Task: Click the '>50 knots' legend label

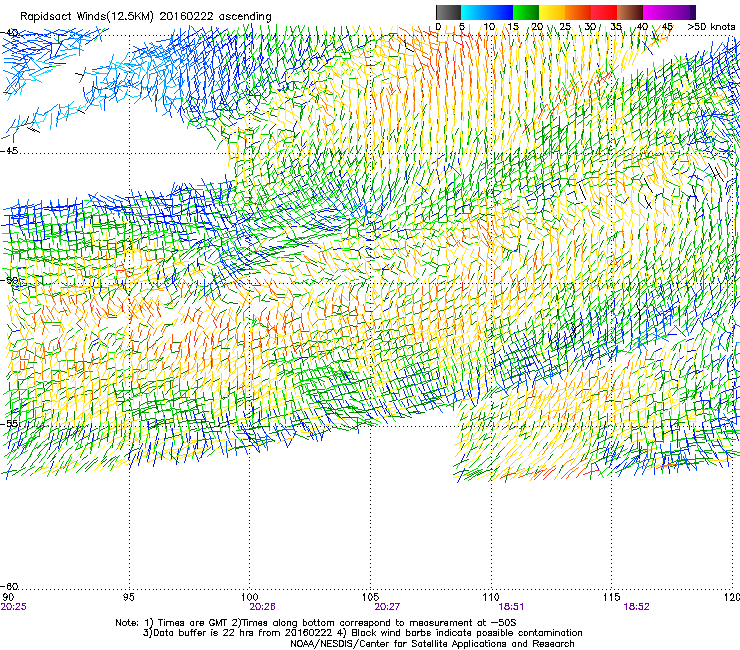Action: (x=711, y=26)
